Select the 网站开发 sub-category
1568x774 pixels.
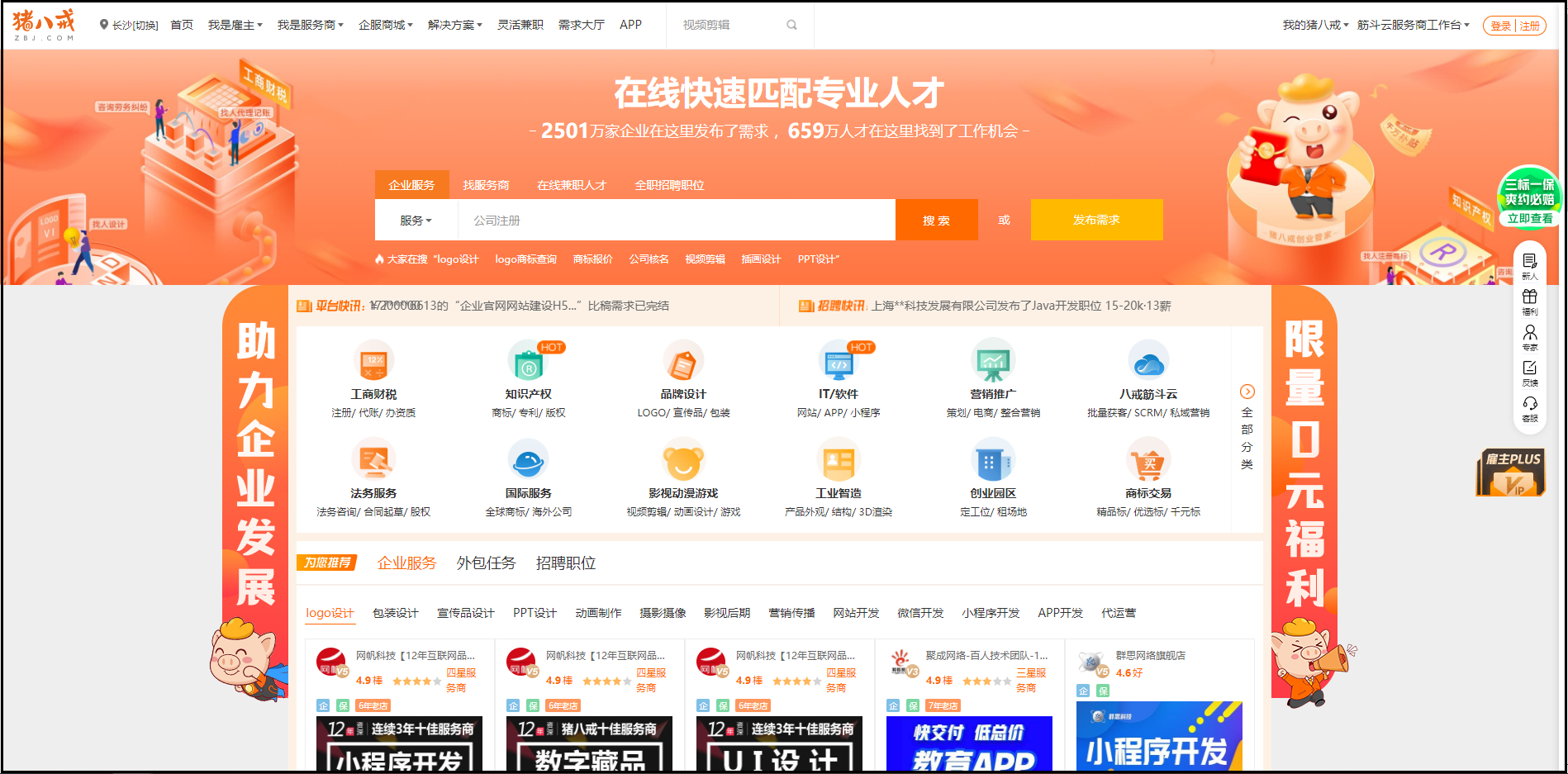(x=856, y=613)
